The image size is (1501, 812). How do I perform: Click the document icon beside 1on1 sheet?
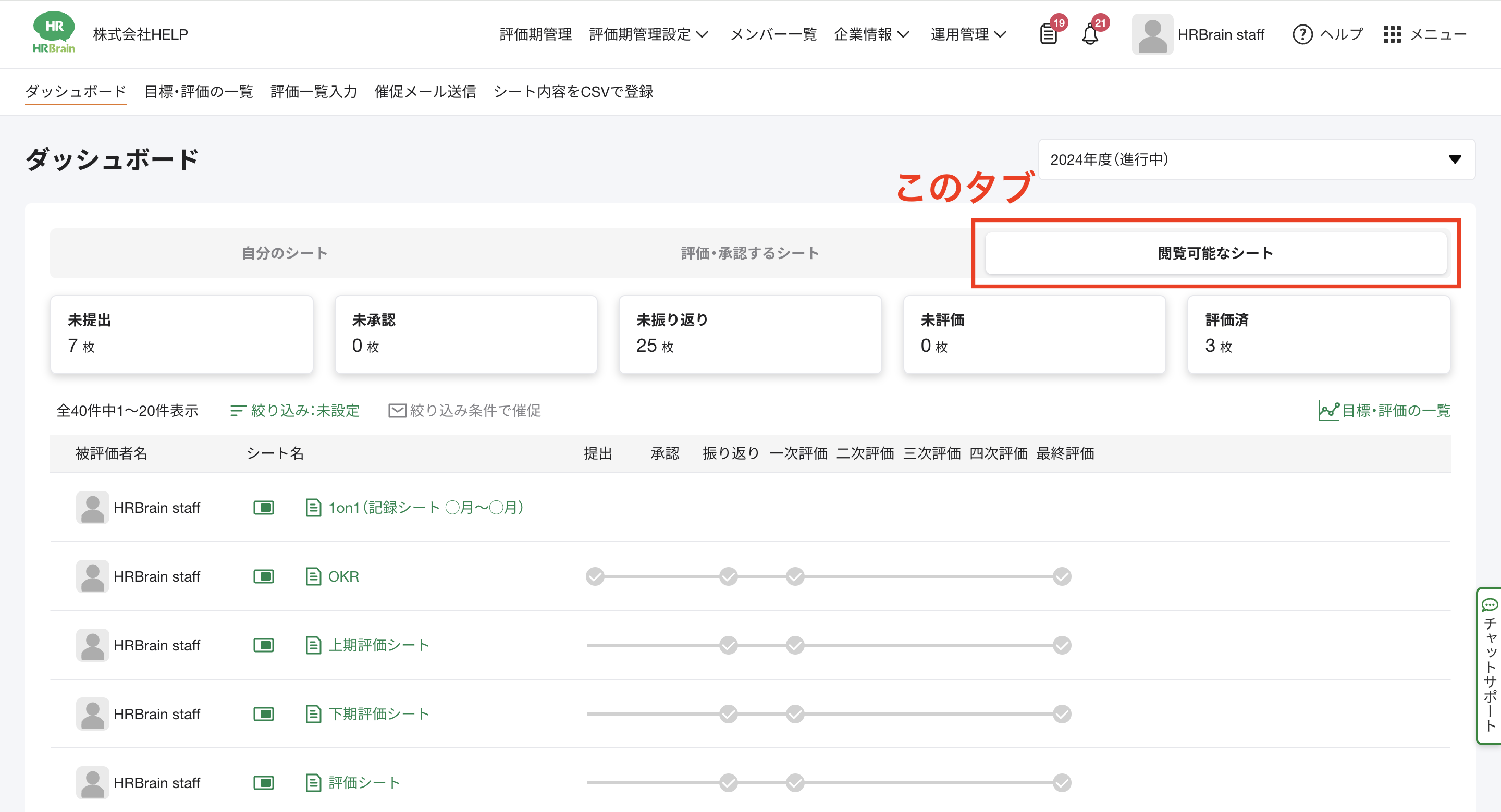(x=313, y=507)
